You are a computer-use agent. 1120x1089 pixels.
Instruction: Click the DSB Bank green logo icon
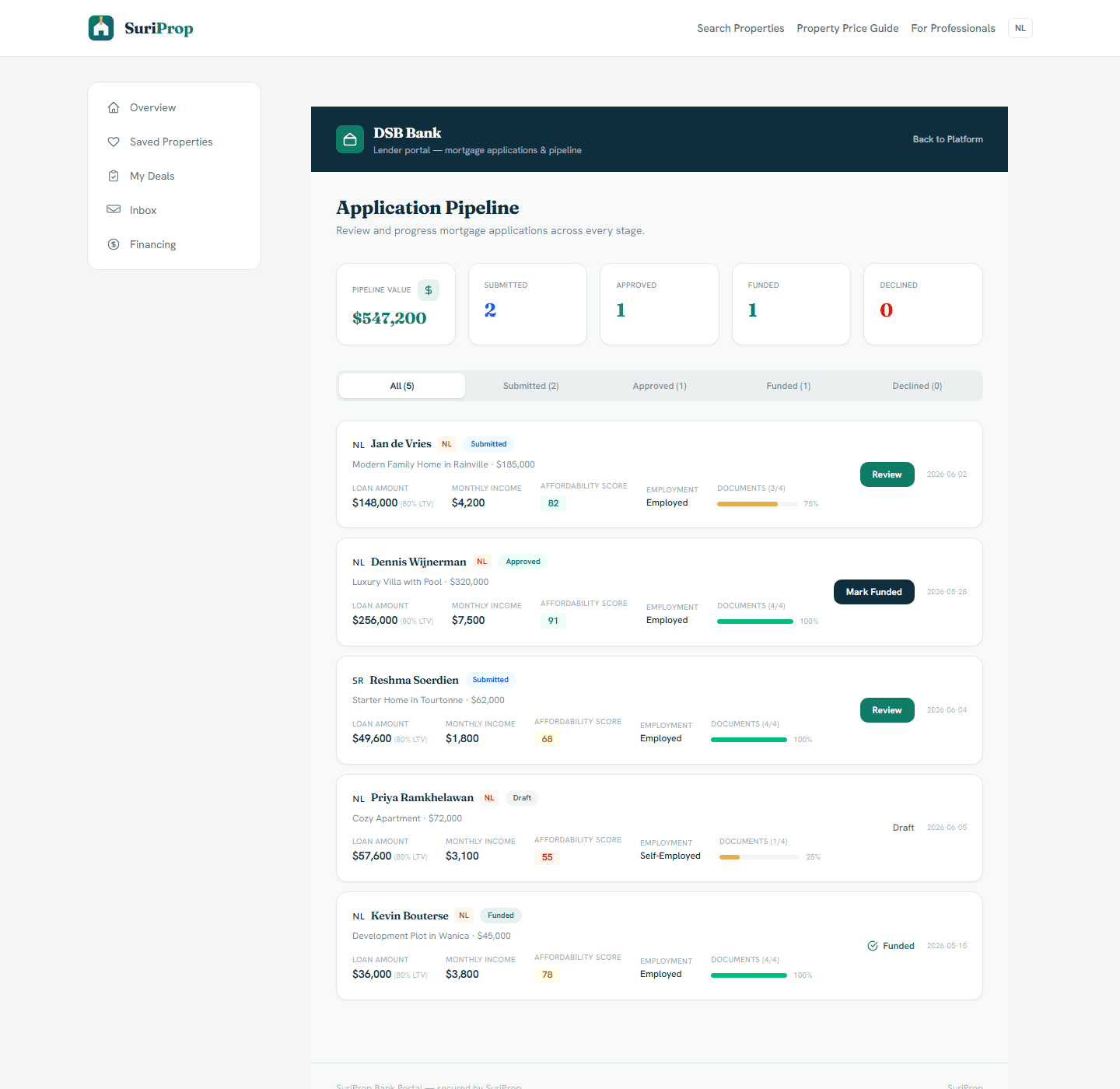coord(350,139)
